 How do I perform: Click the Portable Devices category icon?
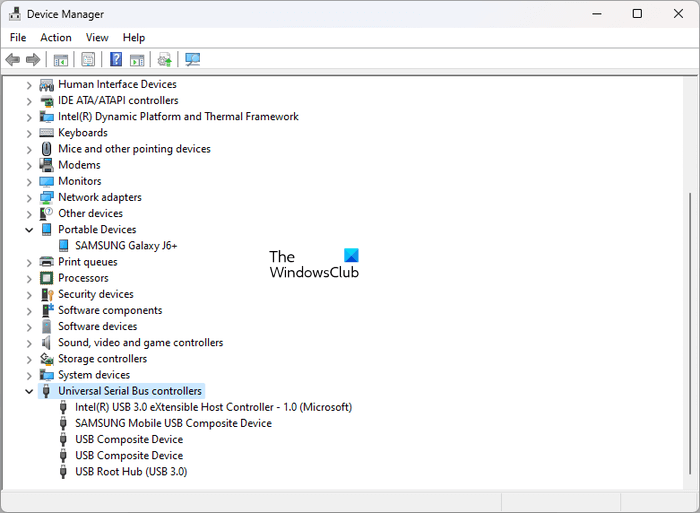pyautogui.click(x=46, y=229)
